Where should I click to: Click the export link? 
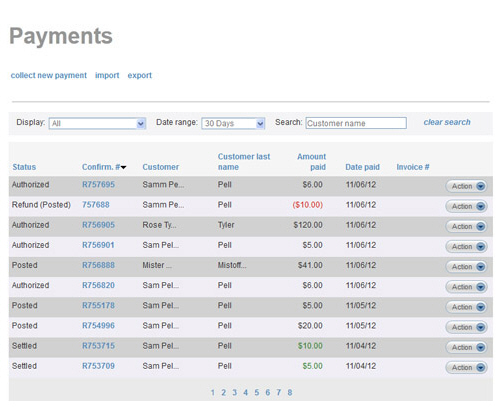[140, 76]
